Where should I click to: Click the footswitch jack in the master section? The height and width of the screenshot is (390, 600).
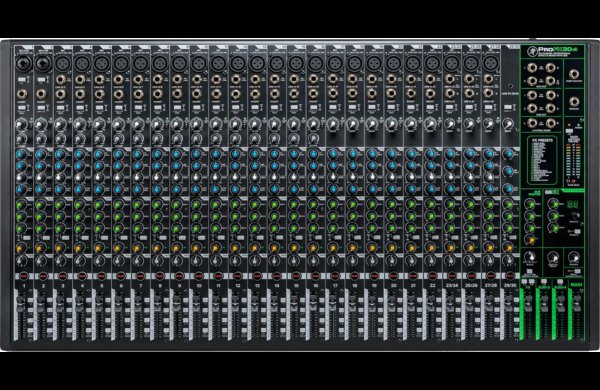click(574, 74)
